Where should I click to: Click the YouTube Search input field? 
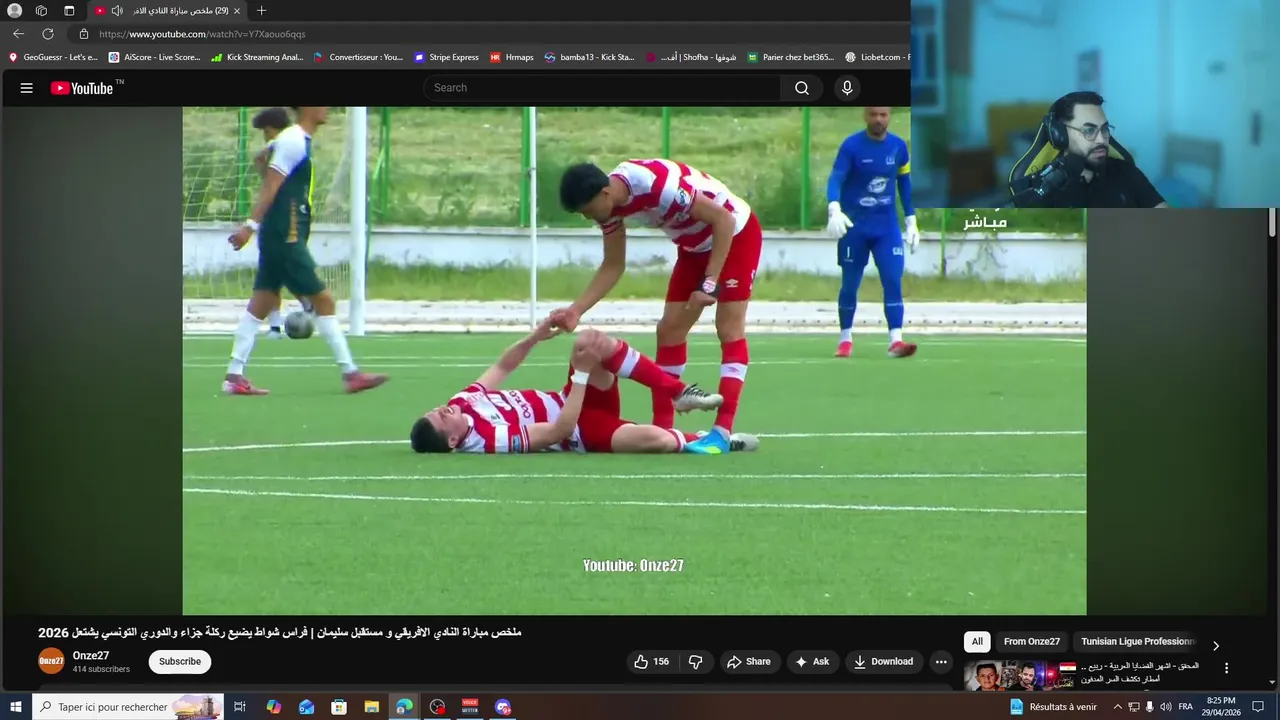coord(602,88)
